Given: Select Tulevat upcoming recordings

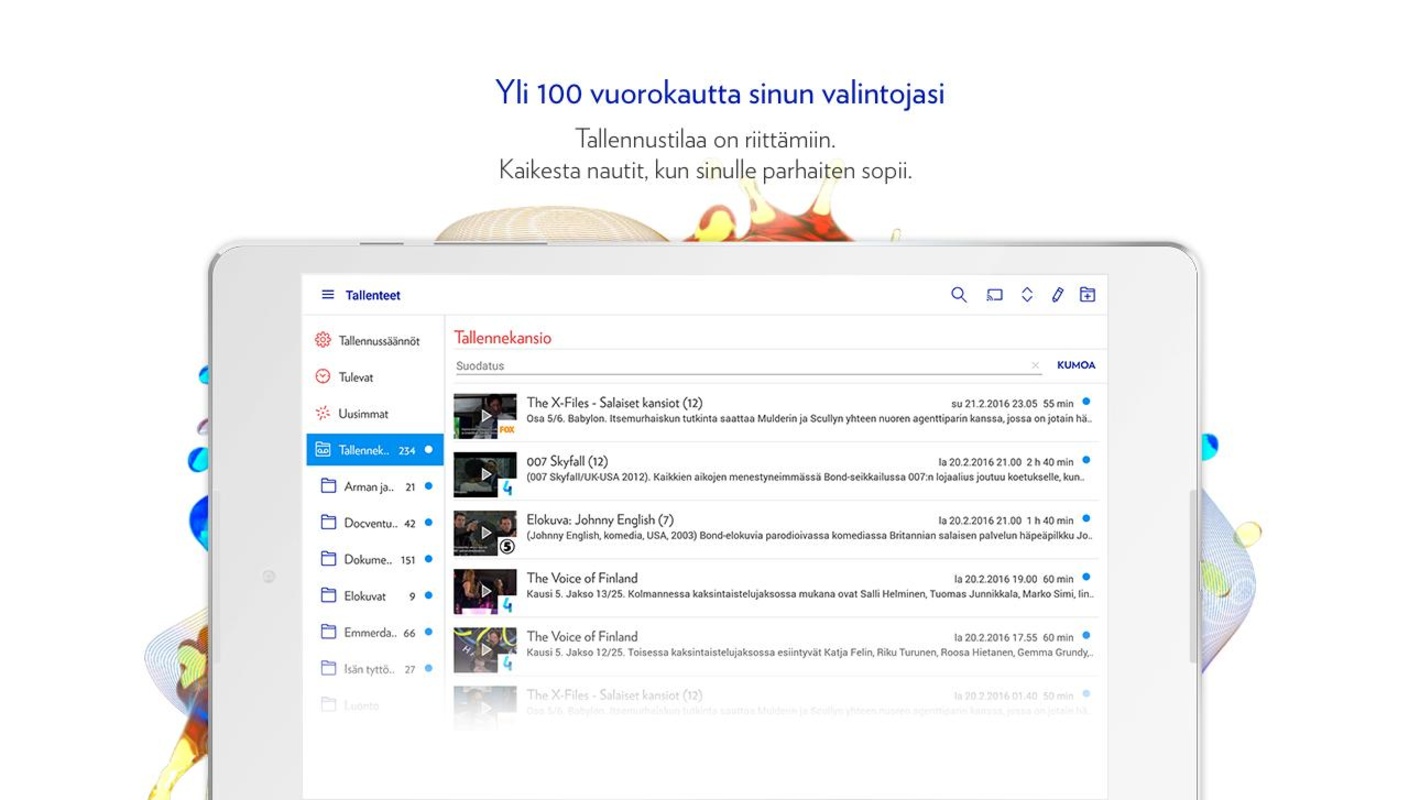Looking at the screenshot, I should pos(375,377).
